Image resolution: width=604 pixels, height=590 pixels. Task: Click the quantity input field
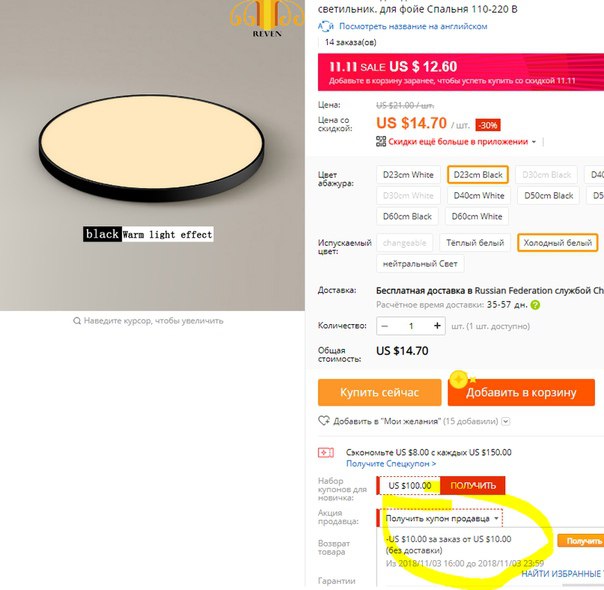coord(411,326)
